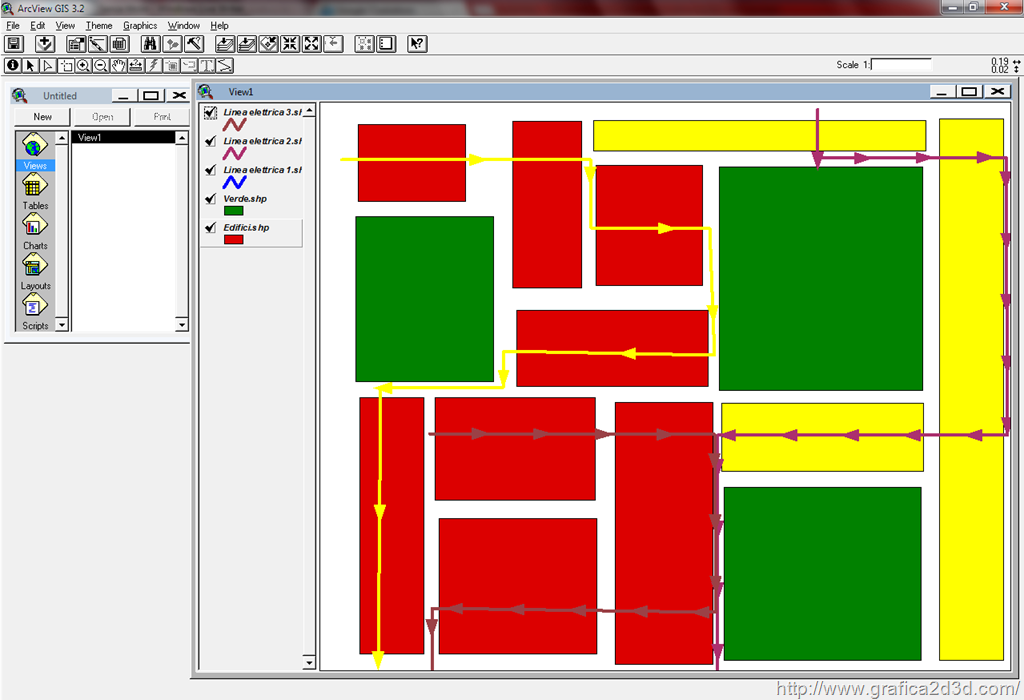Uncheck the Linea elettrica 3 theme

tap(210, 113)
